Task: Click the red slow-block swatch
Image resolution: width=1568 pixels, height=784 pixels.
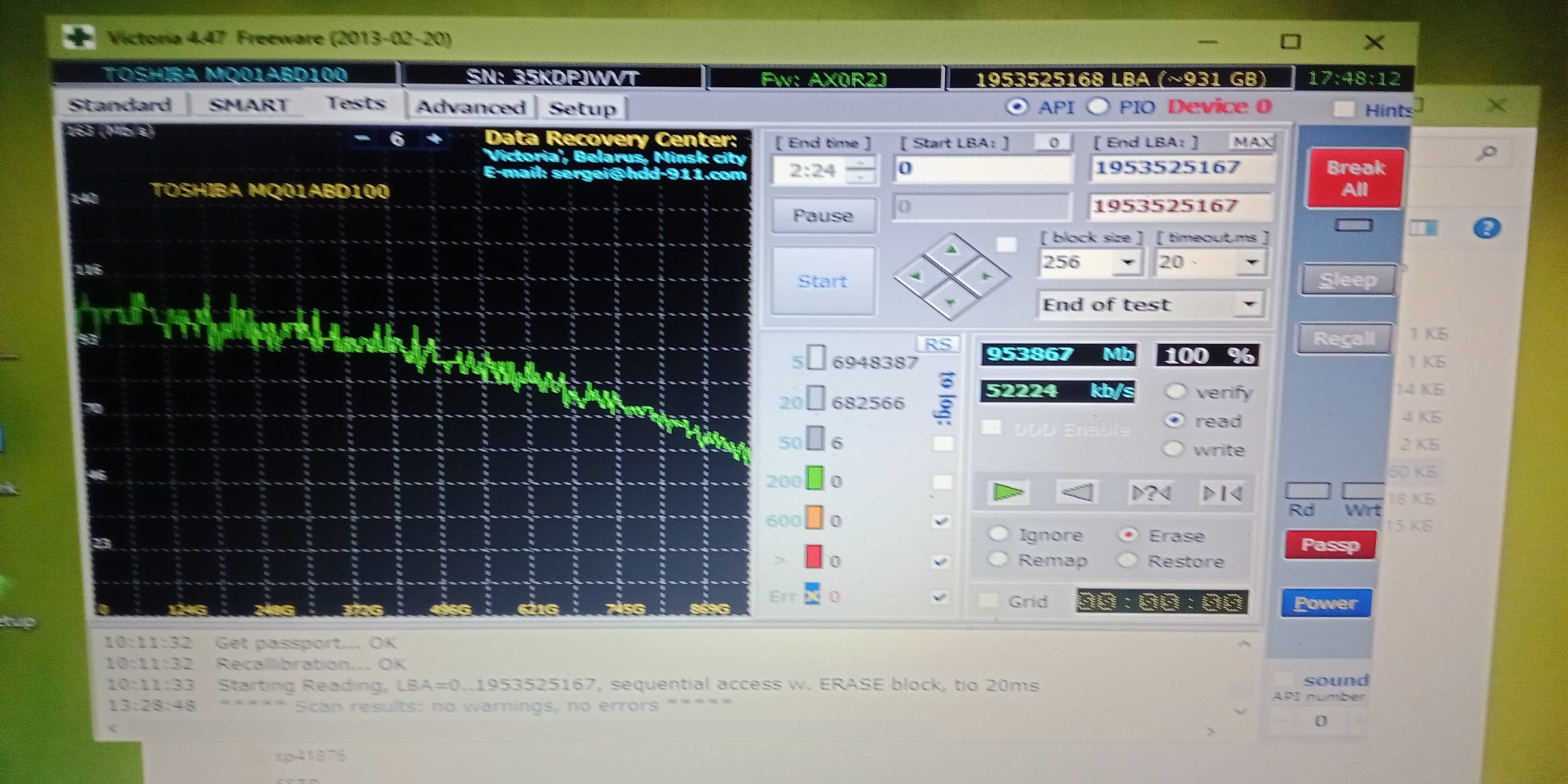Action: coord(813,556)
